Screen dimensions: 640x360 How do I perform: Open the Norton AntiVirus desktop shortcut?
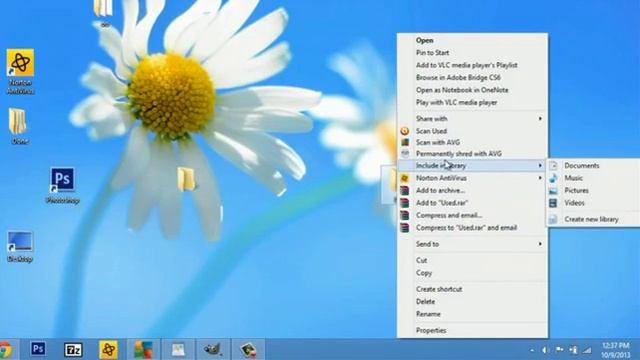click(20, 71)
